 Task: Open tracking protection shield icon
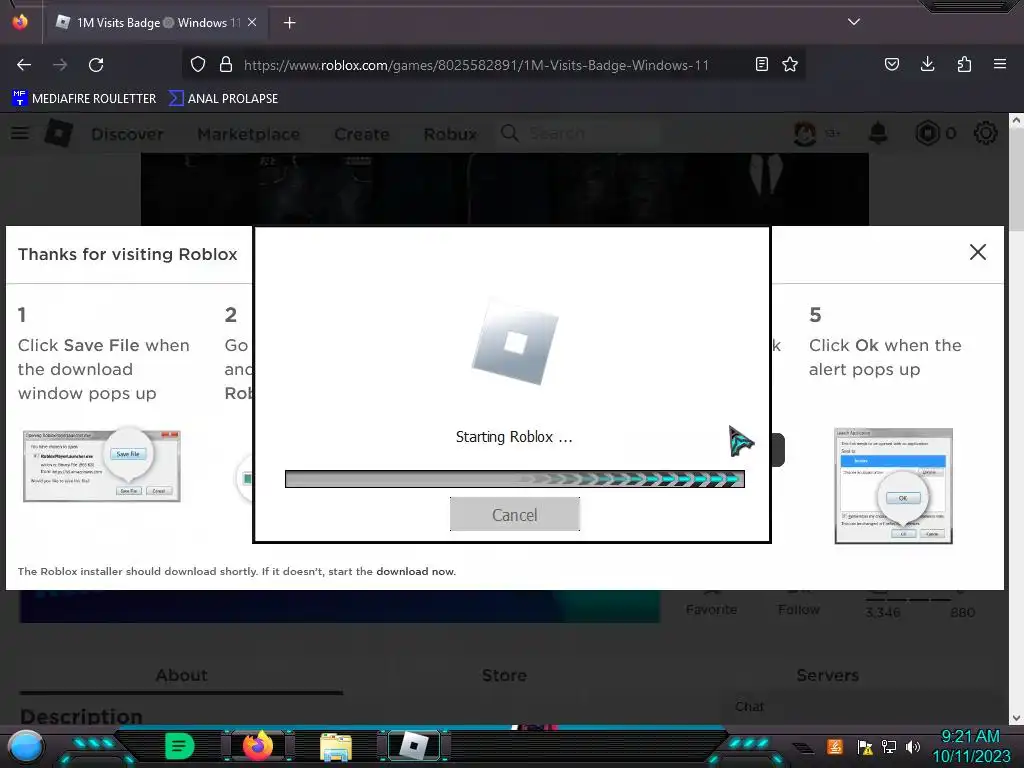click(x=198, y=65)
